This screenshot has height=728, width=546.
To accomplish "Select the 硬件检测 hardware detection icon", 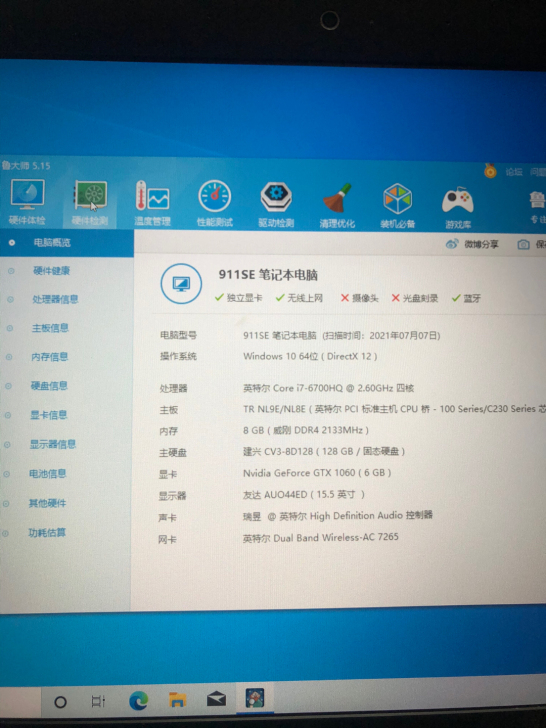I will (90, 203).
